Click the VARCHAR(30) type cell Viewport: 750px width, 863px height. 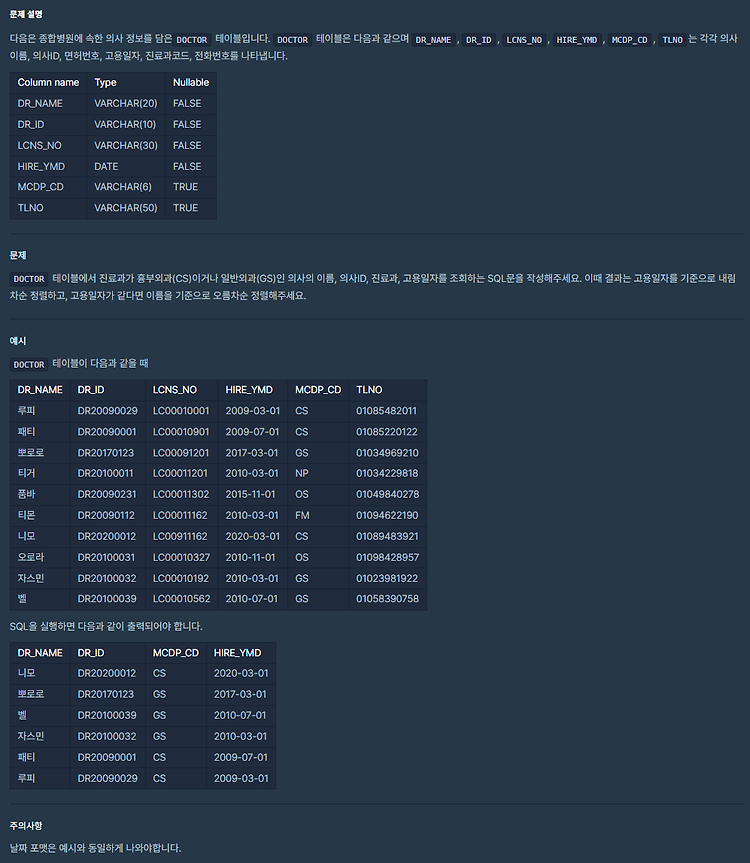(125, 145)
